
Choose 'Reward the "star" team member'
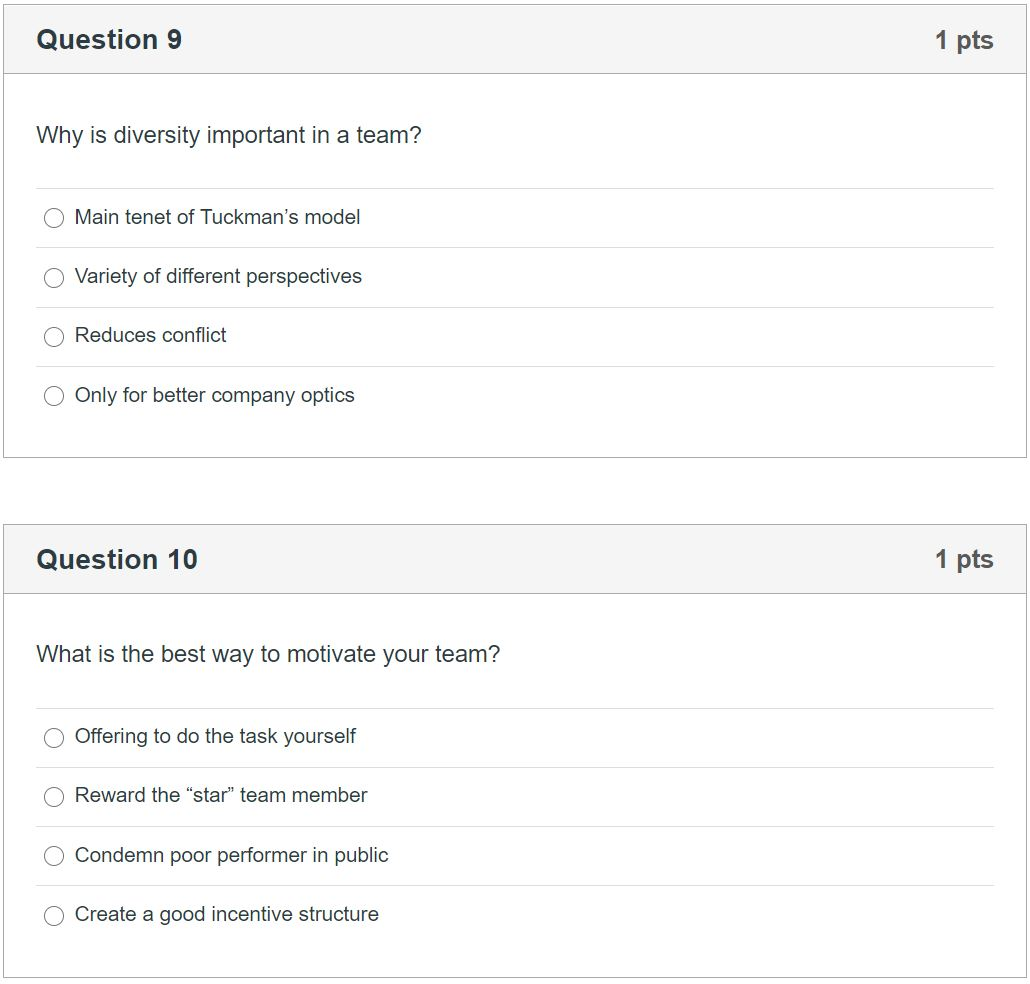tap(53, 796)
